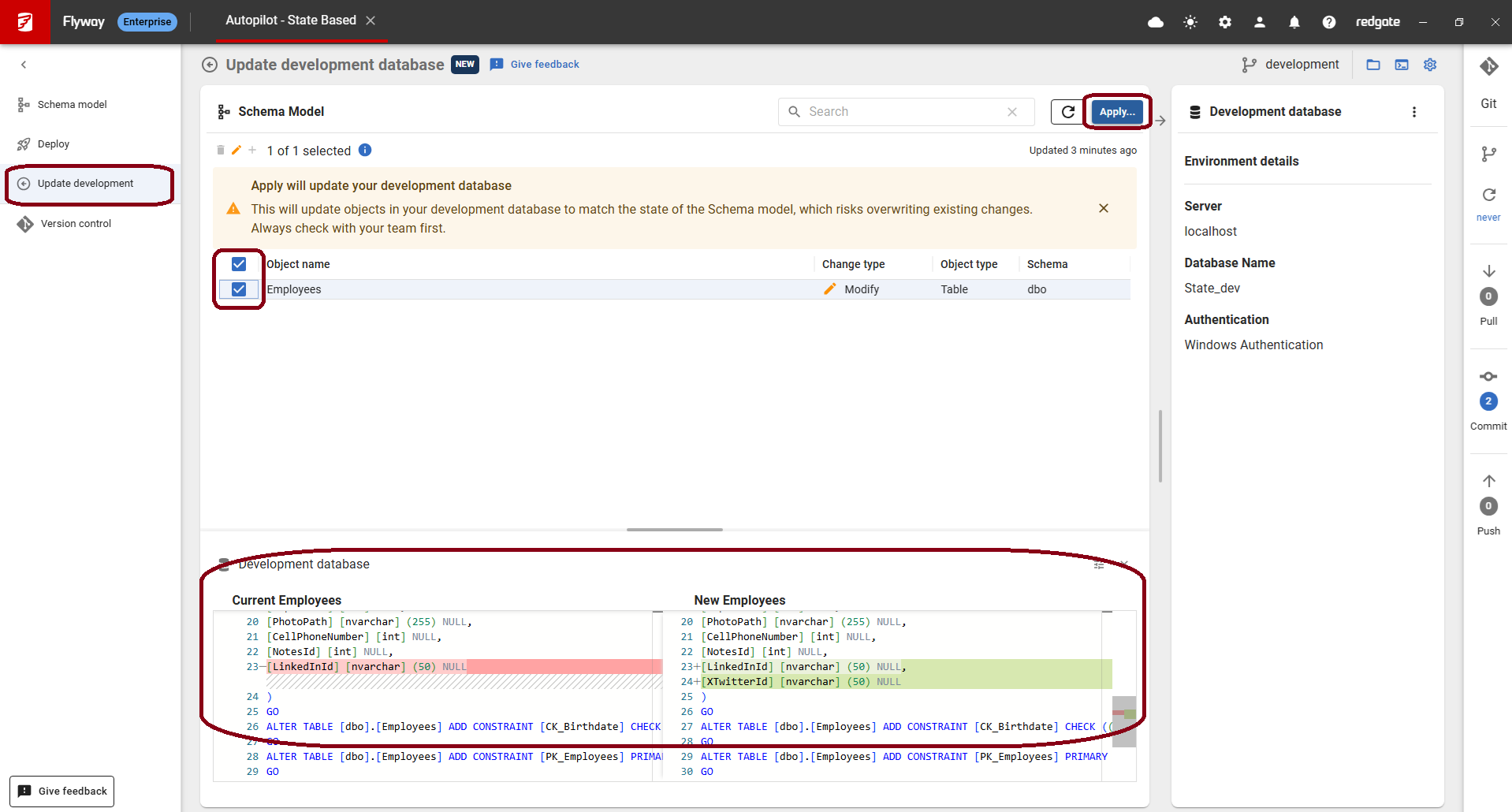
Task: Click the Enterprise badge
Action: pyautogui.click(x=147, y=22)
